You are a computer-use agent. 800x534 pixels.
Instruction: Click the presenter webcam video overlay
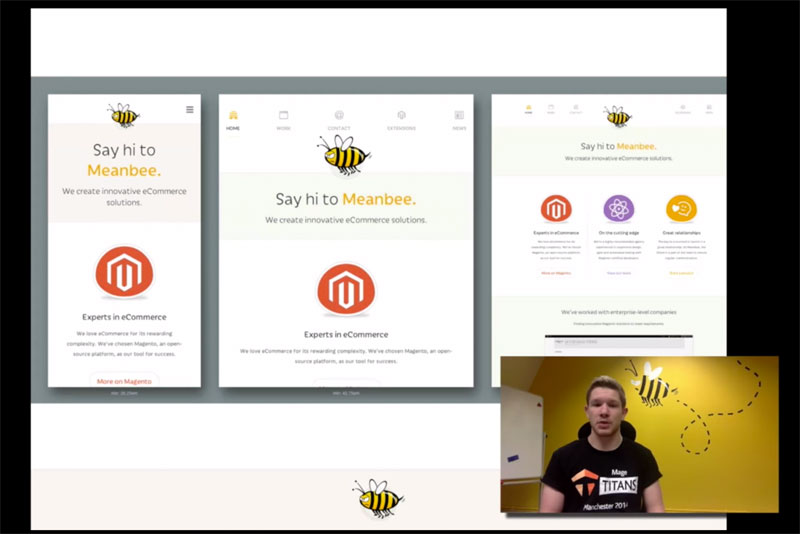639,435
